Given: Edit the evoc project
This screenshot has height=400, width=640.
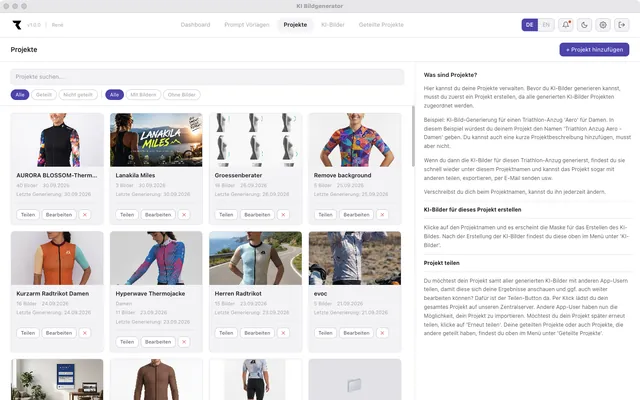Looking at the screenshot, I should click(356, 333).
